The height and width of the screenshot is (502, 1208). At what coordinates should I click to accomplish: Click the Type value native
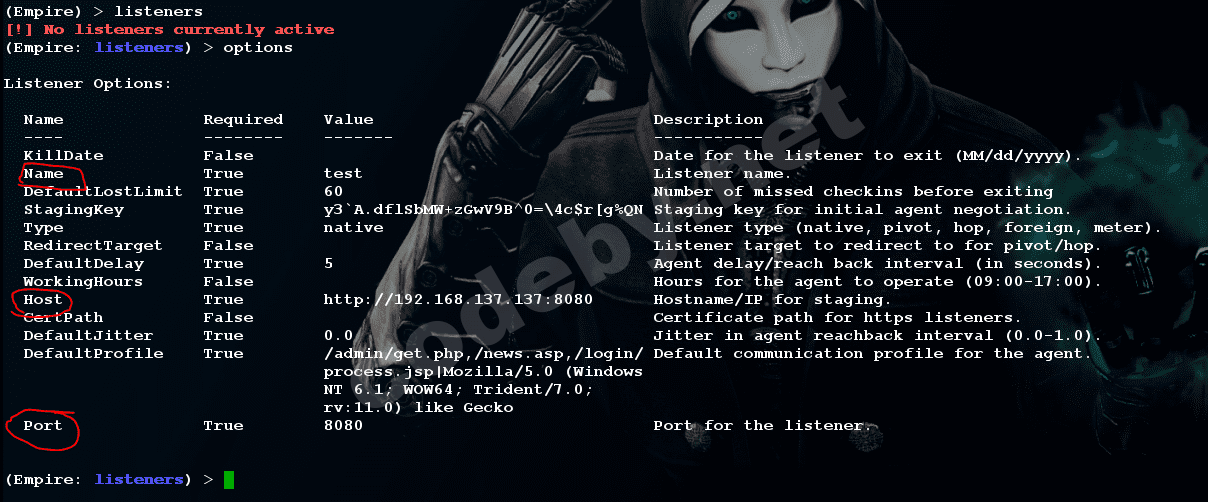tap(353, 227)
